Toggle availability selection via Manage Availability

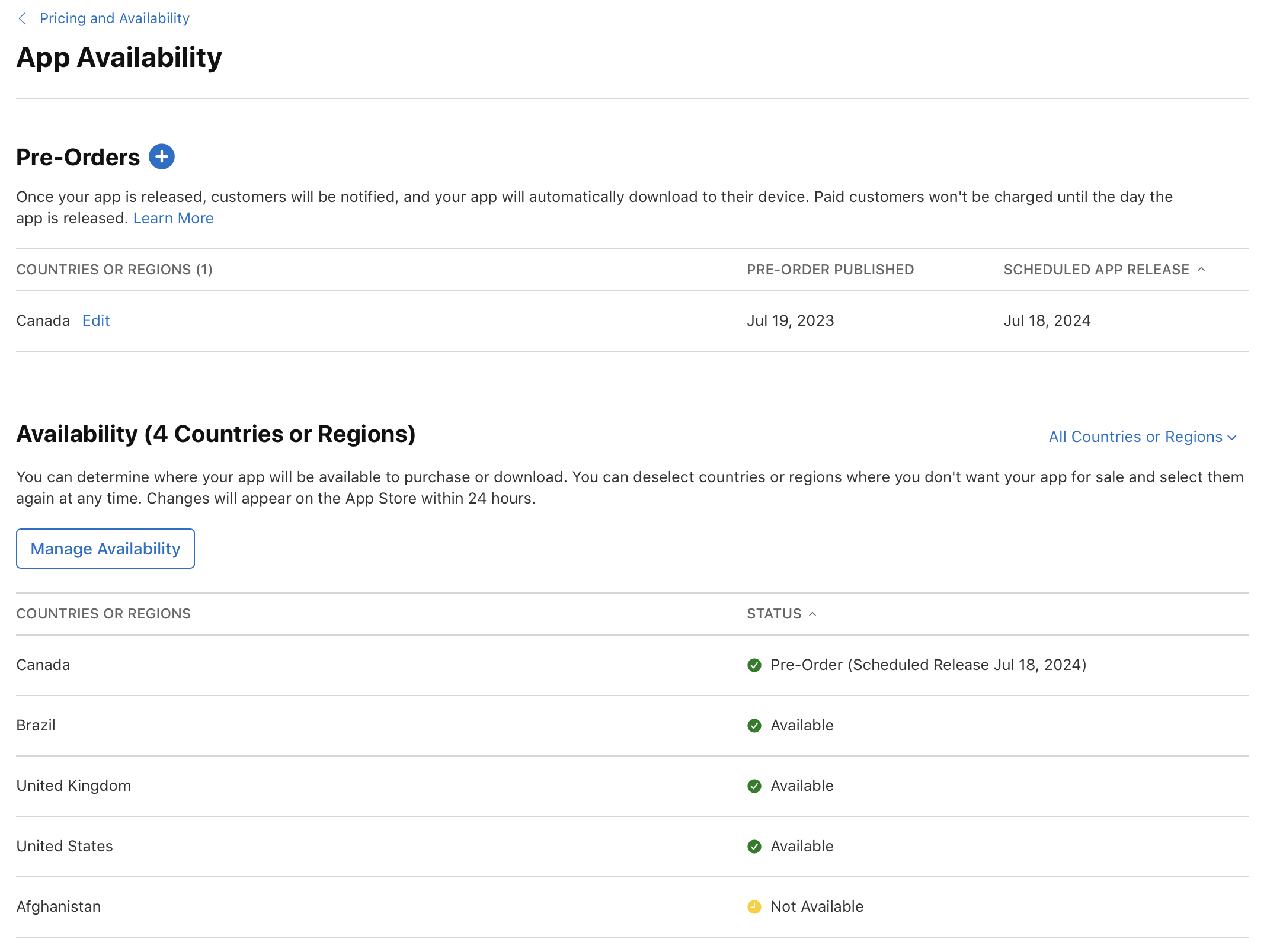[105, 549]
